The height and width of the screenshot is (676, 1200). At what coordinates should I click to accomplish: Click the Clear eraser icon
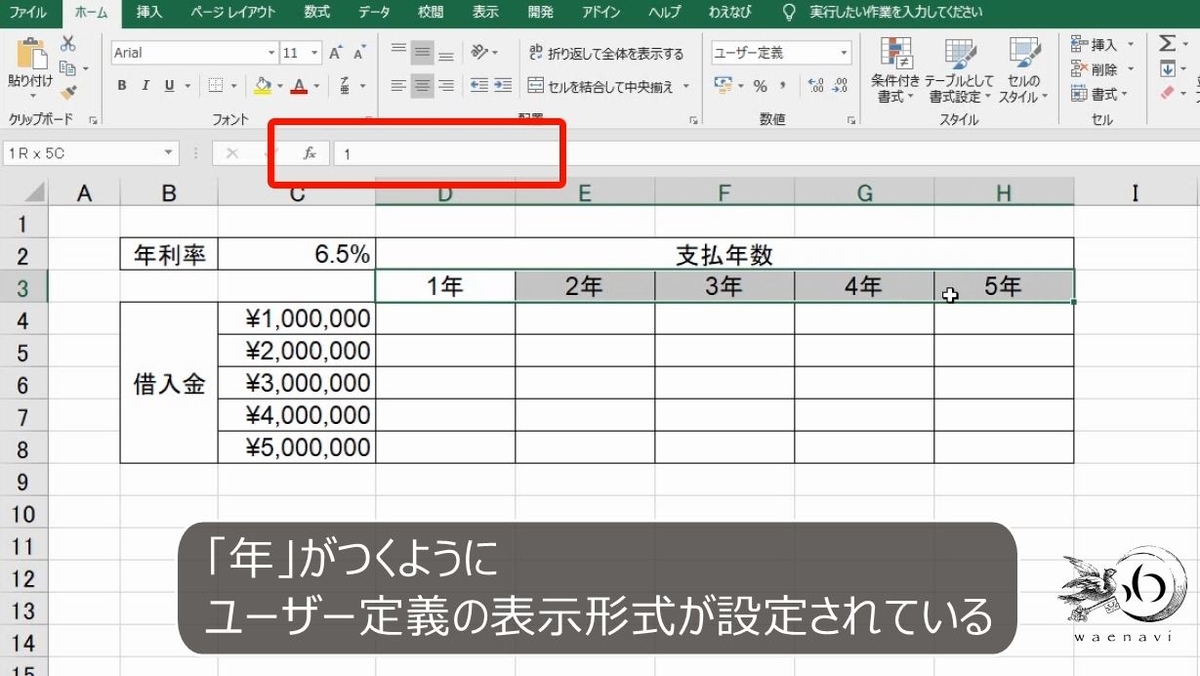1167,93
